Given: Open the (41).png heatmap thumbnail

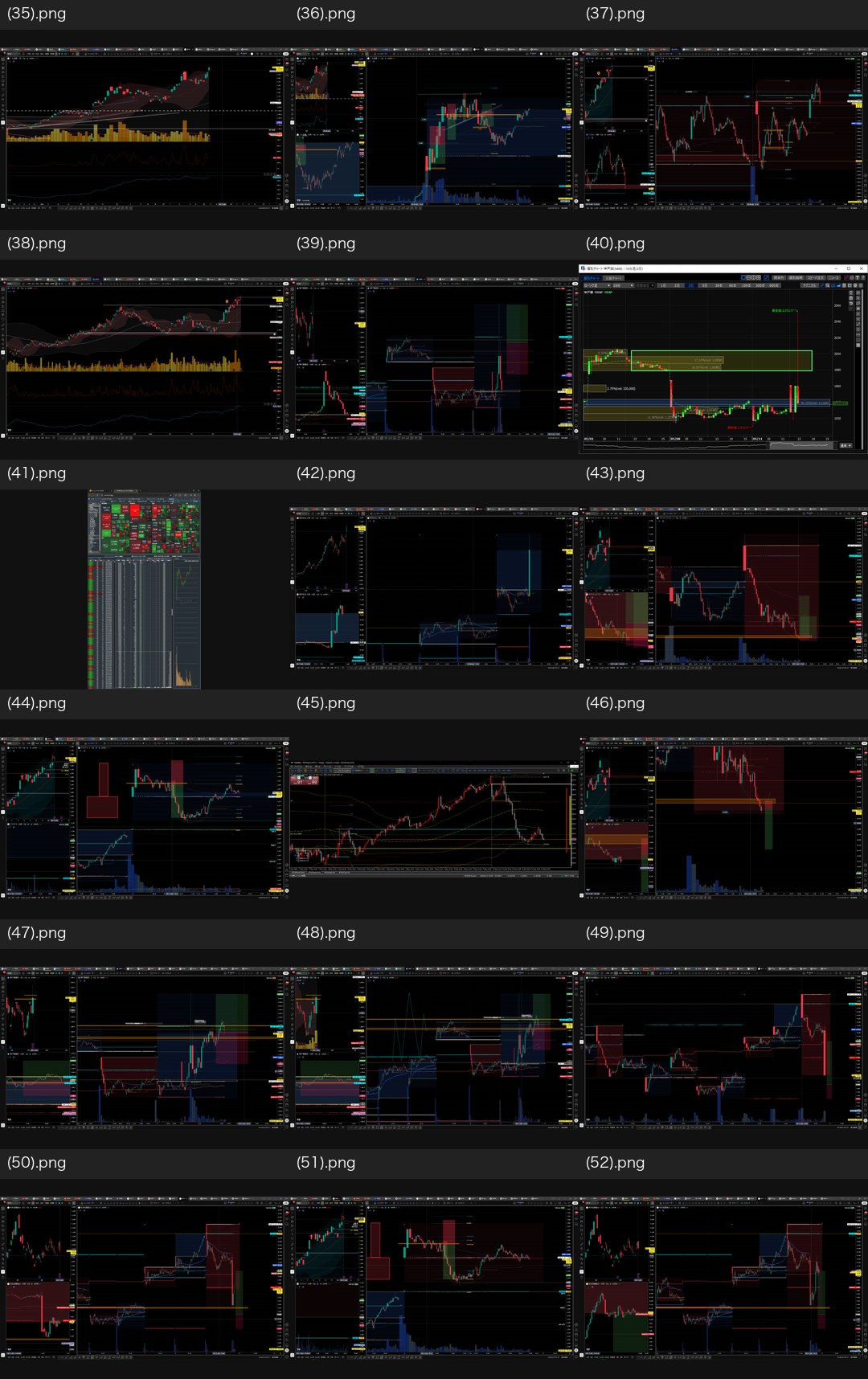Looking at the screenshot, I should tap(144, 589).
